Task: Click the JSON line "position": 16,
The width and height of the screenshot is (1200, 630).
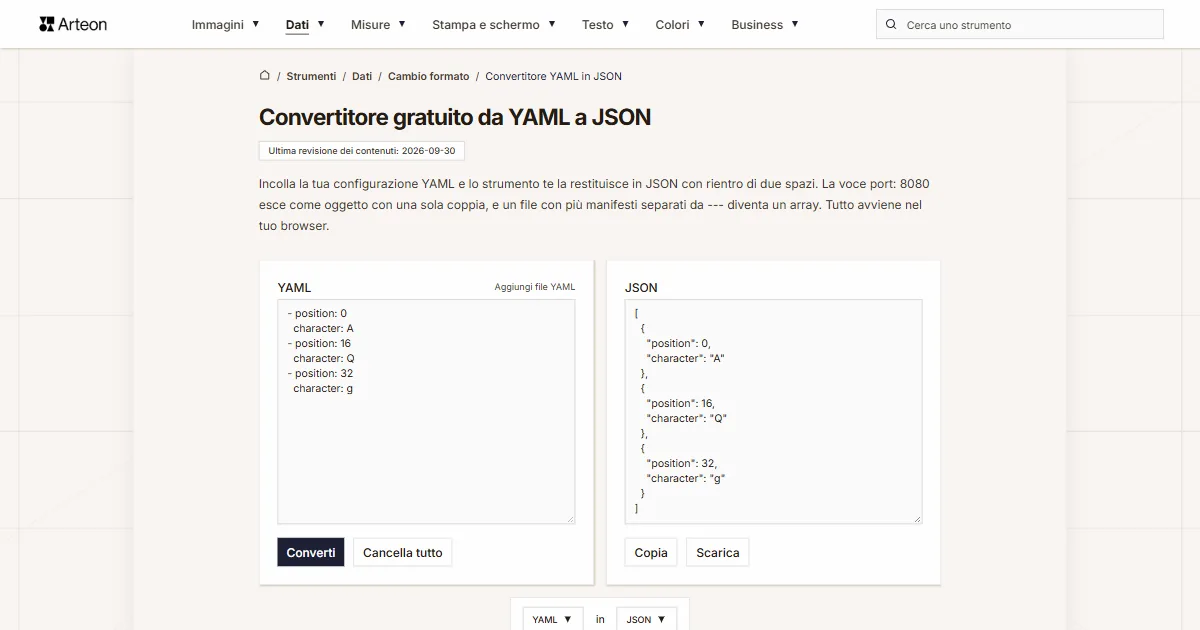Action: (x=681, y=403)
